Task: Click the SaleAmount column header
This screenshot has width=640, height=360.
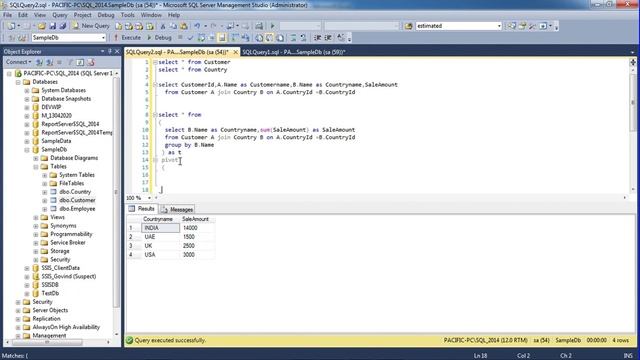Action: click(x=197, y=219)
